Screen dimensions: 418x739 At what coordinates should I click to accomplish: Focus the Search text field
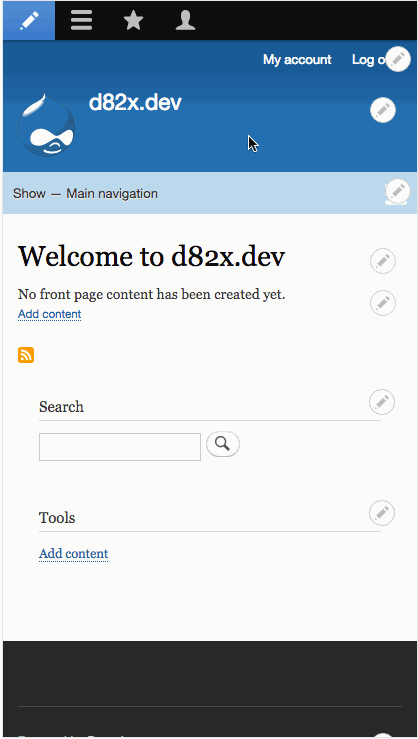point(120,447)
